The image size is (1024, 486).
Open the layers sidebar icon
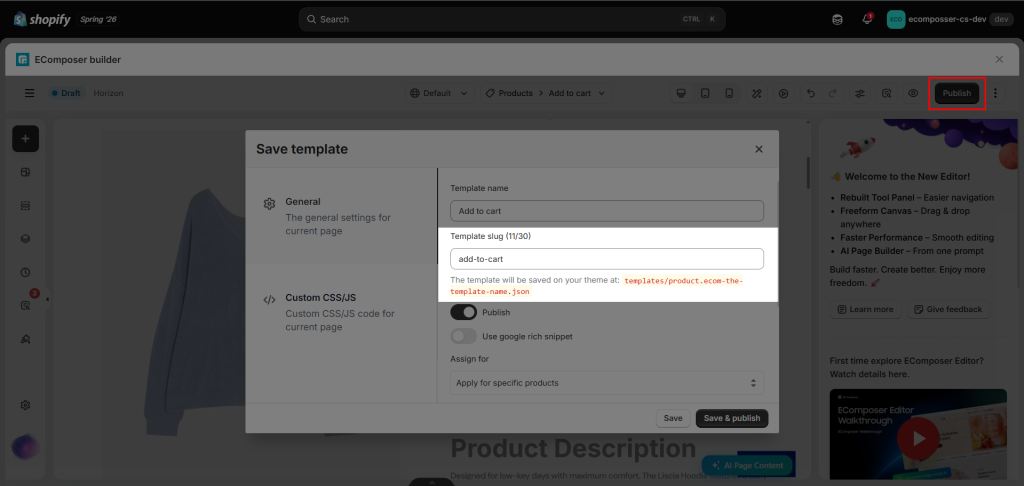coord(25,239)
